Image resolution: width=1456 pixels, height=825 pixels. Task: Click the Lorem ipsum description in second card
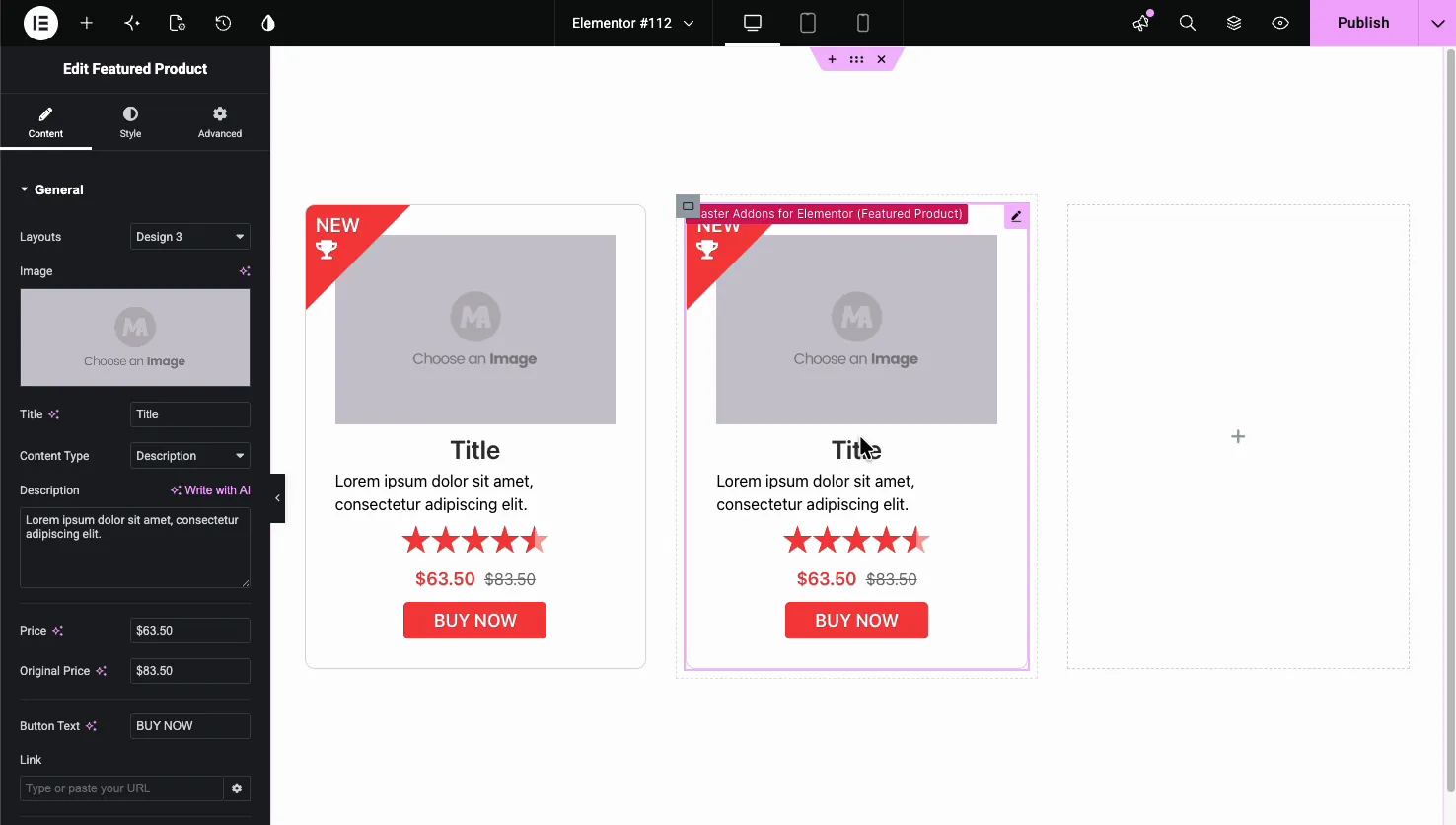coord(815,492)
